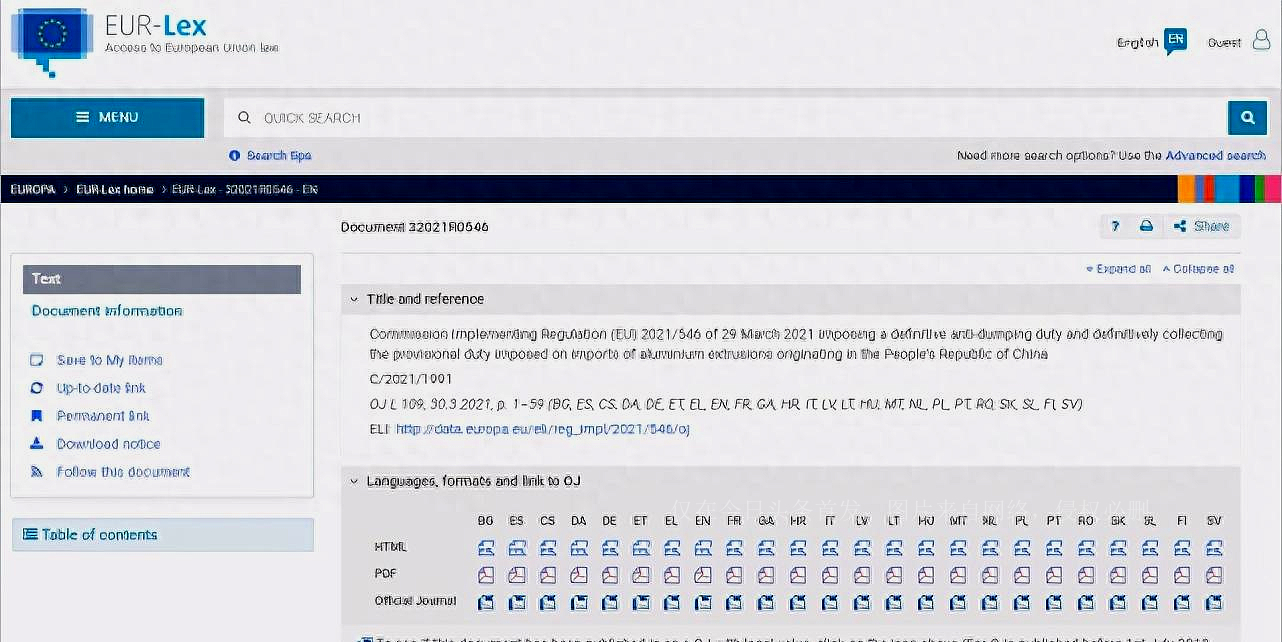Image resolution: width=1282 pixels, height=642 pixels.
Task: Open Official Journal in DE language
Action: (610, 602)
